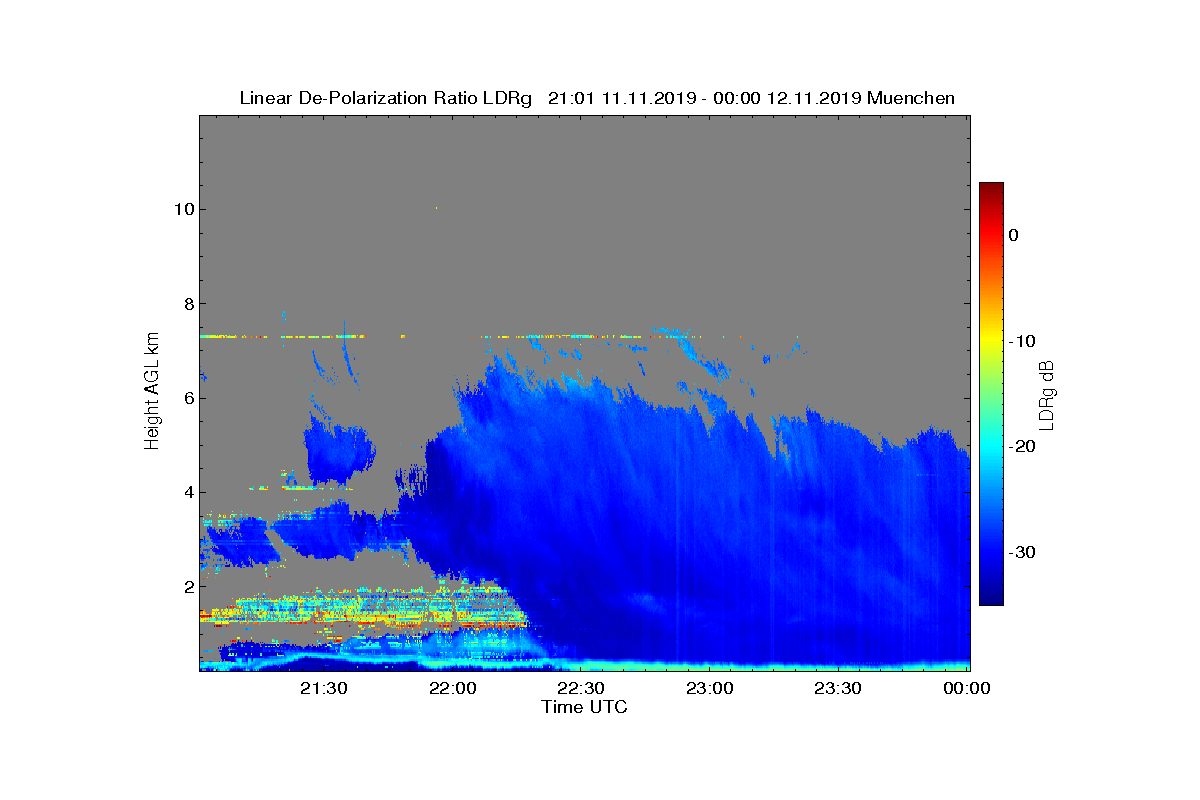Click the 22:30 time tick label

pos(581,688)
